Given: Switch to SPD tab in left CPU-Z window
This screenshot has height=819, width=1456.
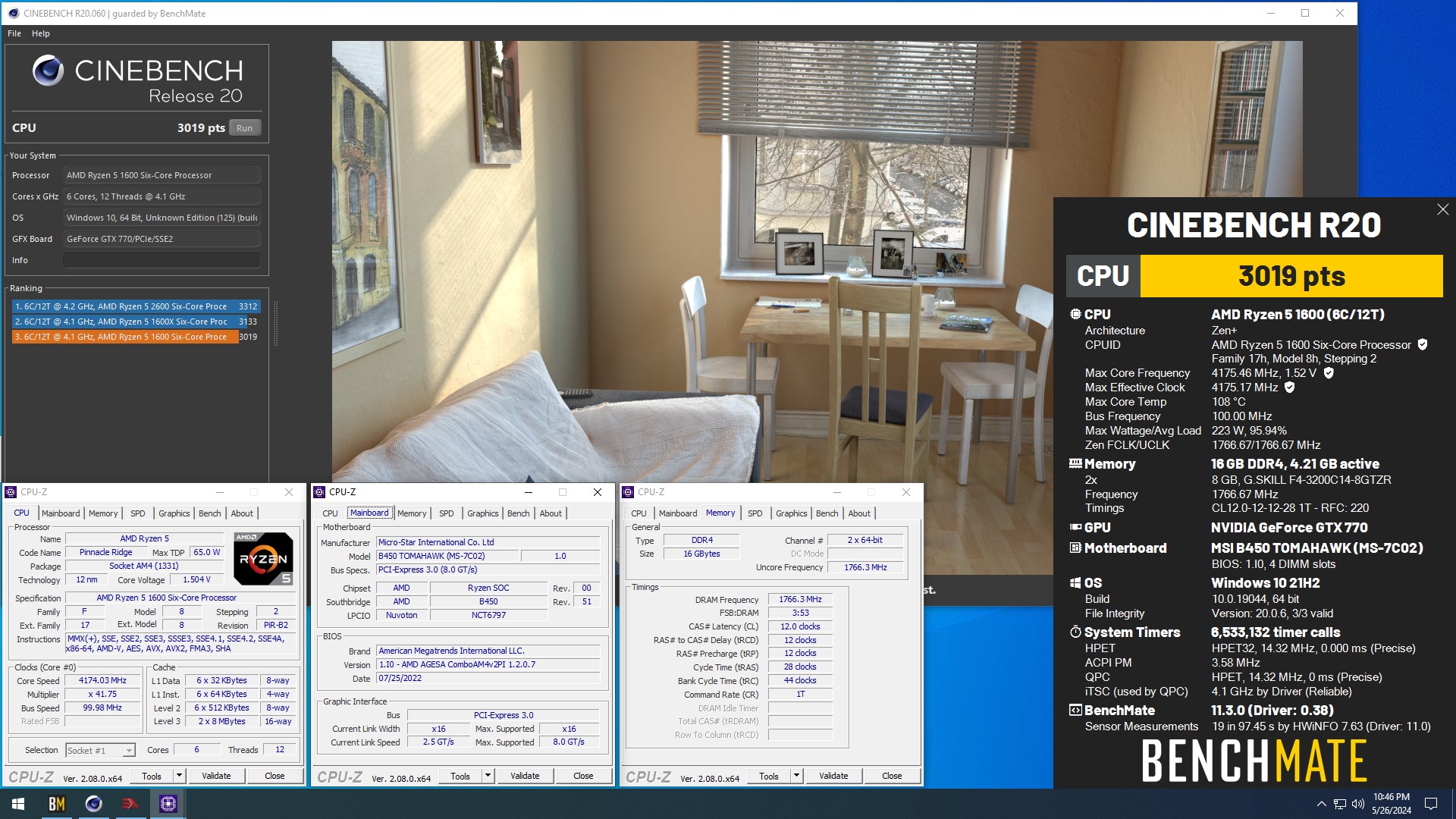Looking at the screenshot, I should tap(138, 513).
